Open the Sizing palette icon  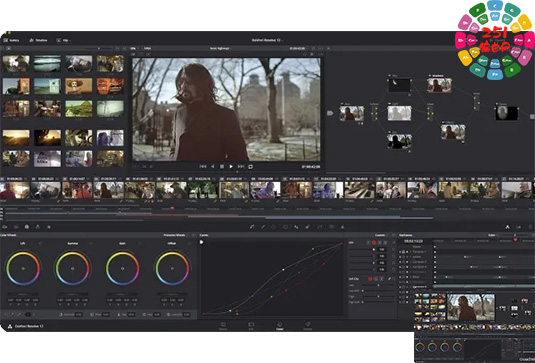pyautogui.click(x=319, y=227)
